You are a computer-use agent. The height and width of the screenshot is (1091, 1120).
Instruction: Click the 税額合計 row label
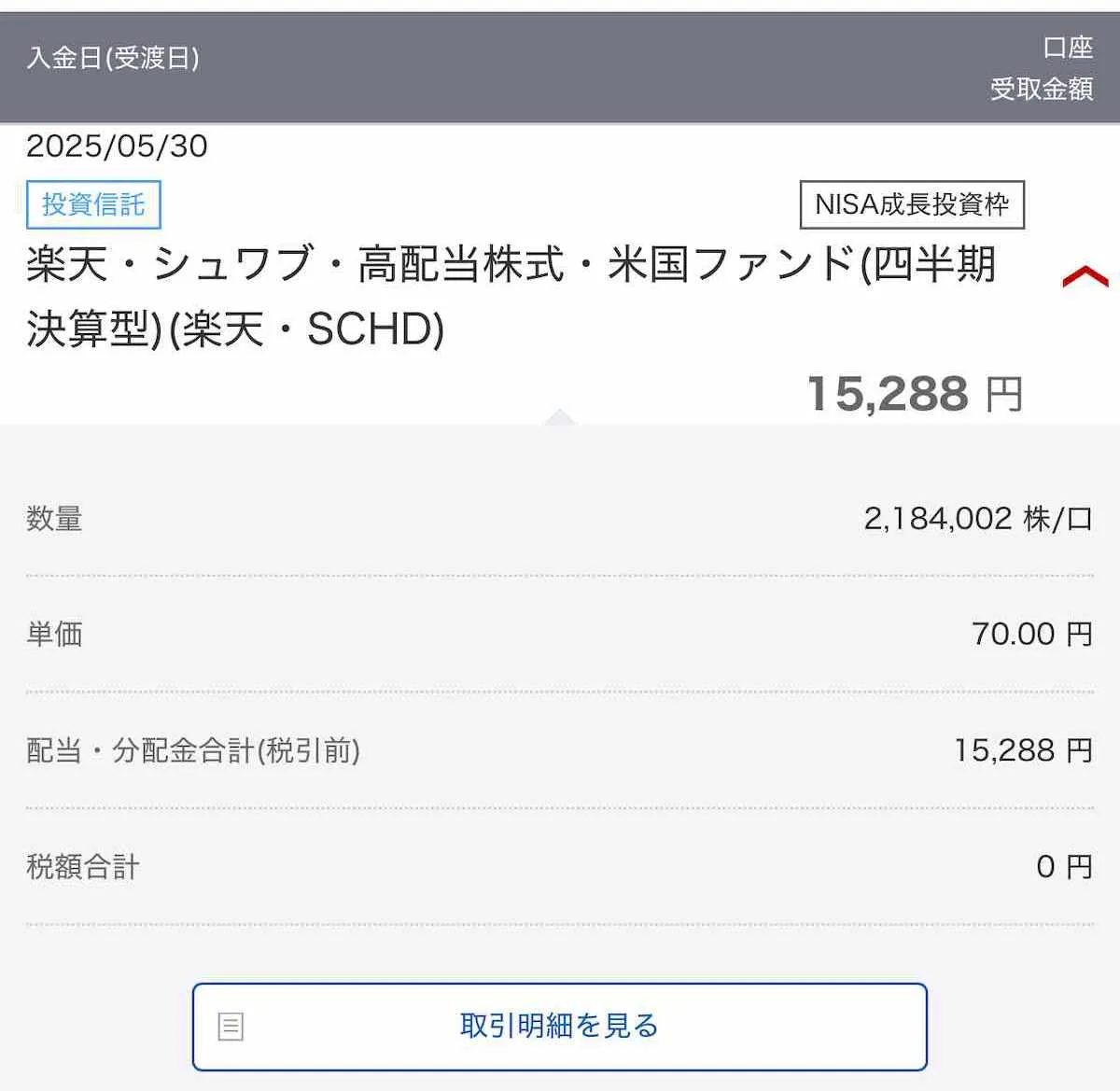[83, 867]
